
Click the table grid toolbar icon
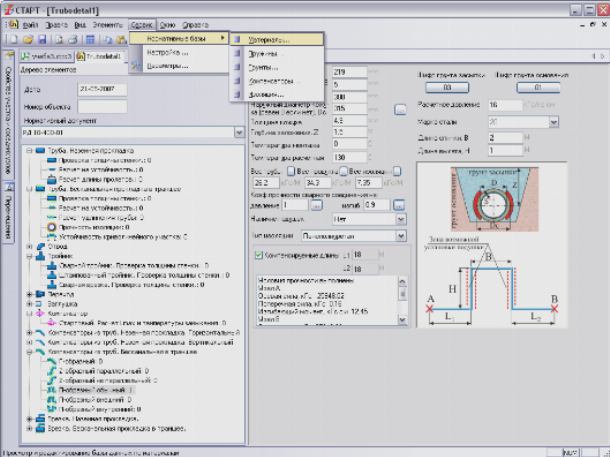(x=89, y=39)
